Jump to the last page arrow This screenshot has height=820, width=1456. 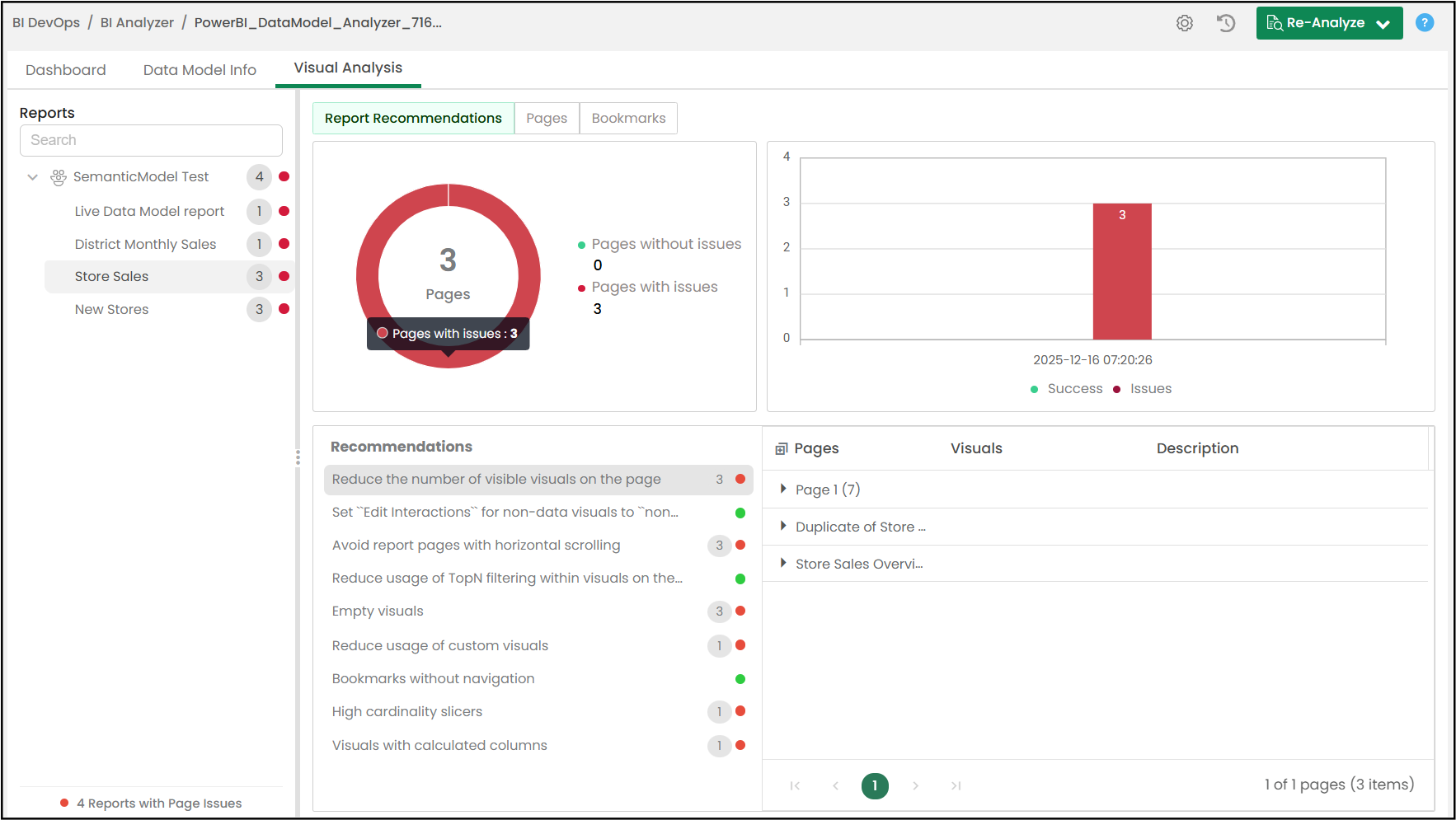pyautogui.click(x=956, y=785)
